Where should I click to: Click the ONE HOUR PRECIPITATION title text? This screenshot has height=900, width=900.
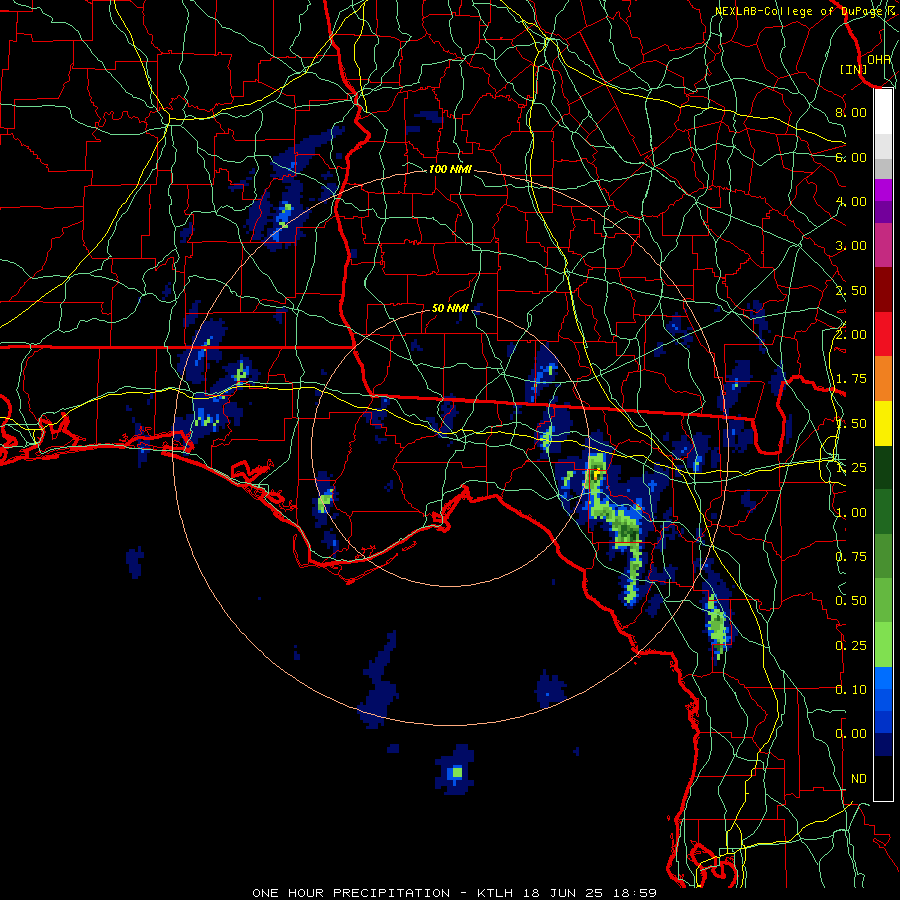click(x=351, y=893)
